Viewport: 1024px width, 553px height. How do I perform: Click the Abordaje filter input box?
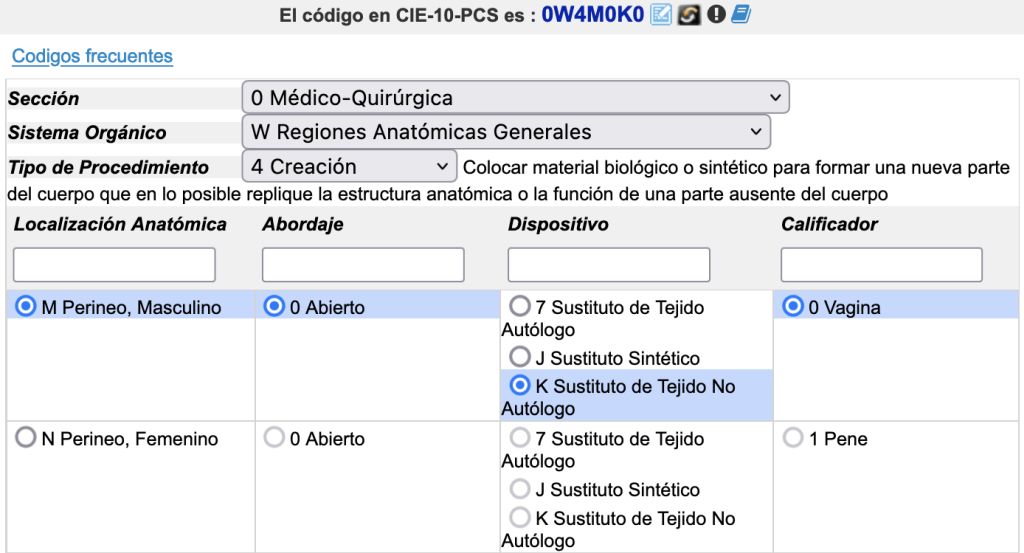pos(363,265)
